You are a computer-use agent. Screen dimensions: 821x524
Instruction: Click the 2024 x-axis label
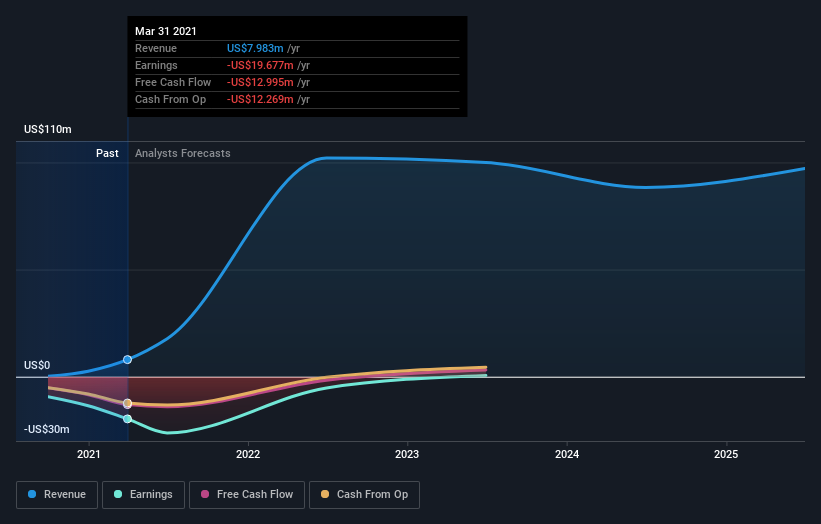click(x=567, y=454)
